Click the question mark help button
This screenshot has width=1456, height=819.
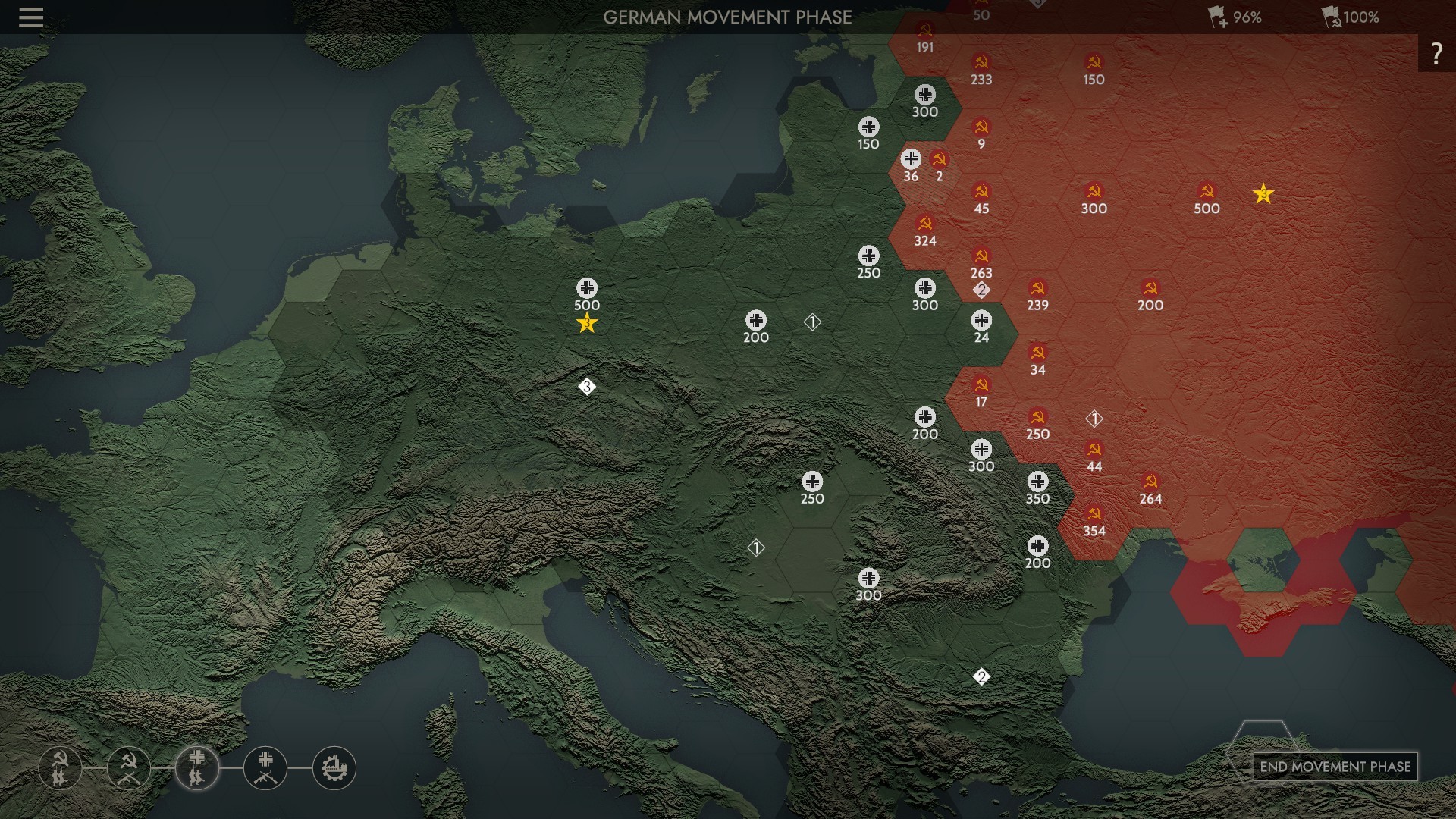(1436, 53)
